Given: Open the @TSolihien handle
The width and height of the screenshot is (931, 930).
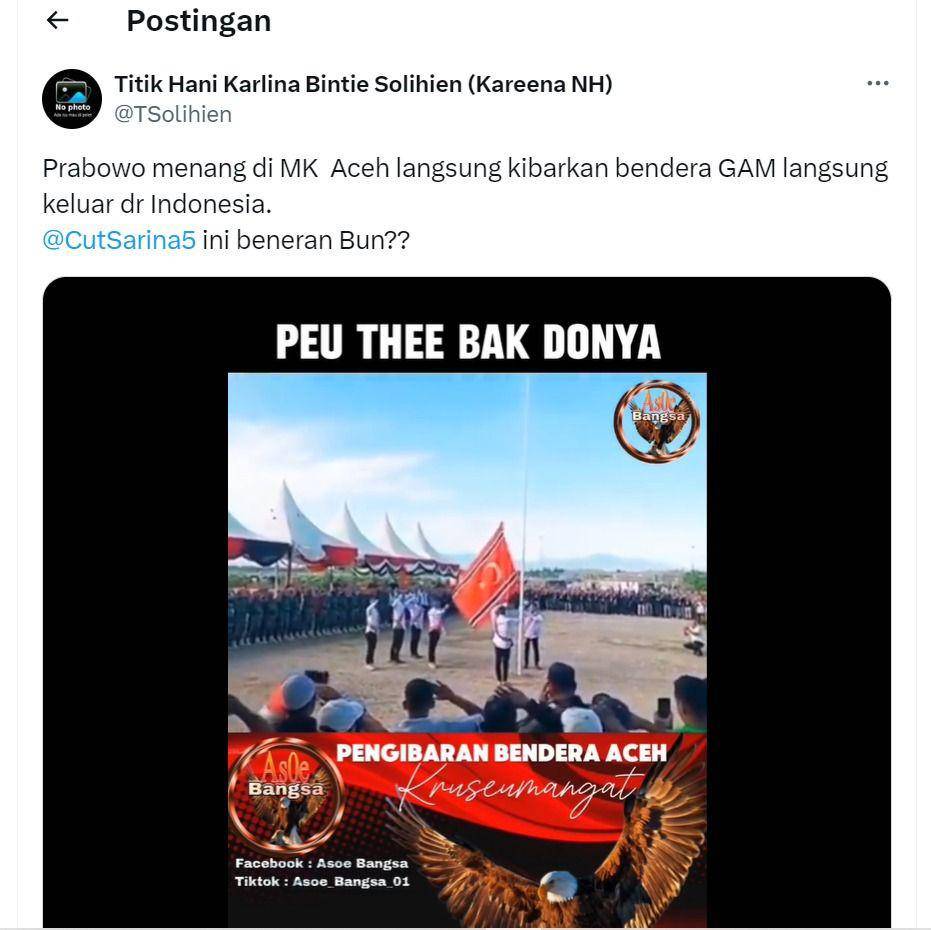Looking at the screenshot, I should (173, 114).
